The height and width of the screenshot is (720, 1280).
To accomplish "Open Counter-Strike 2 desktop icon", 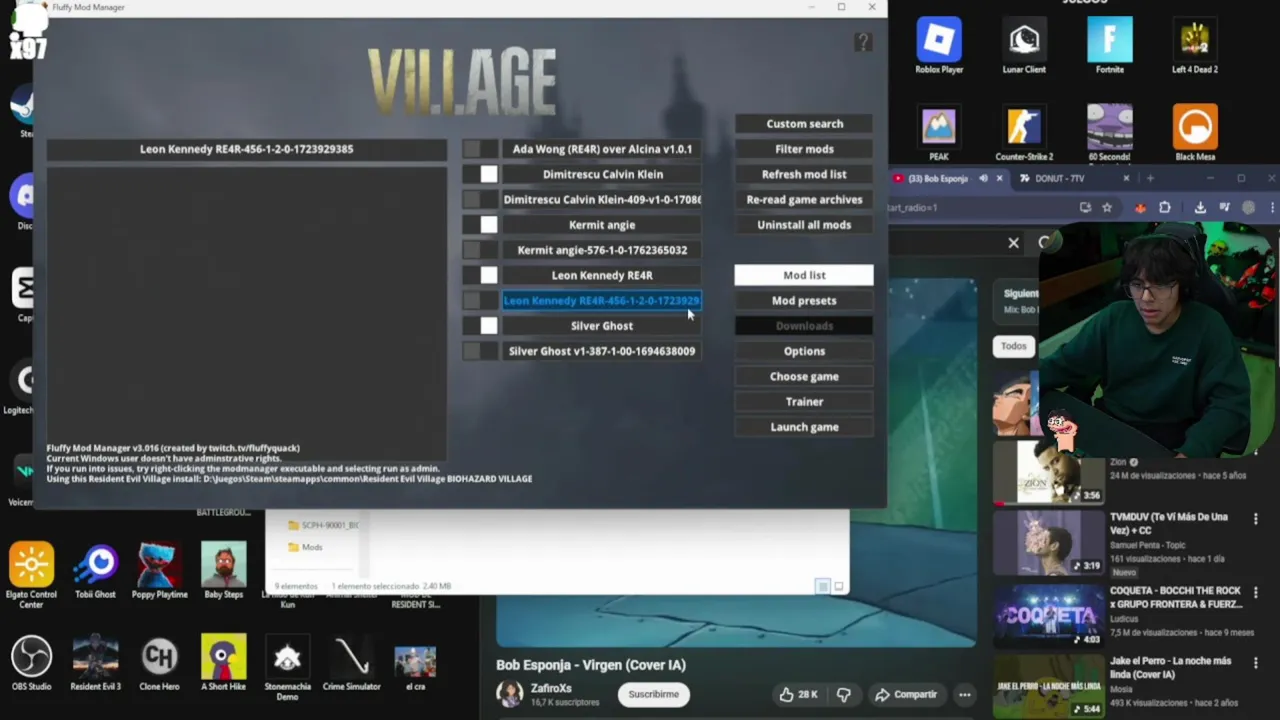I will 1024,132.
